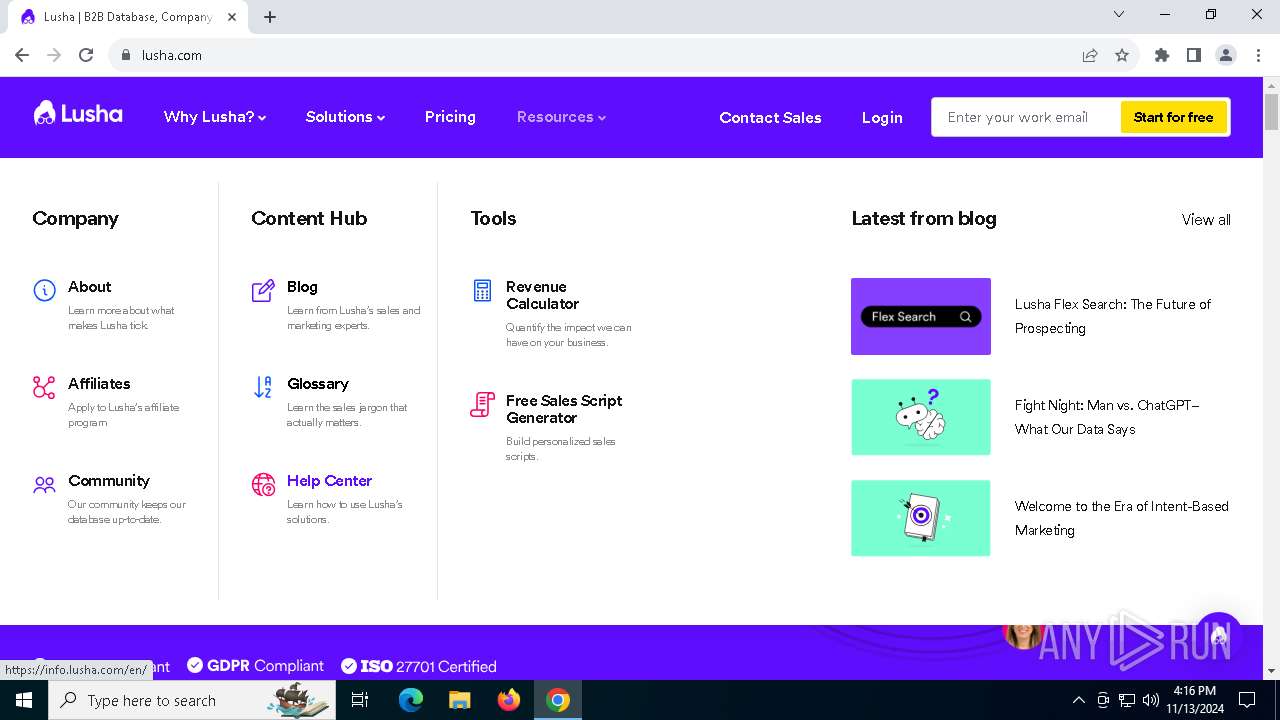The width and height of the screenshot is (1280, 720).
Task: Open the Man vs. ChatGPT thumbnail
Action: click(x=921, y=417)
